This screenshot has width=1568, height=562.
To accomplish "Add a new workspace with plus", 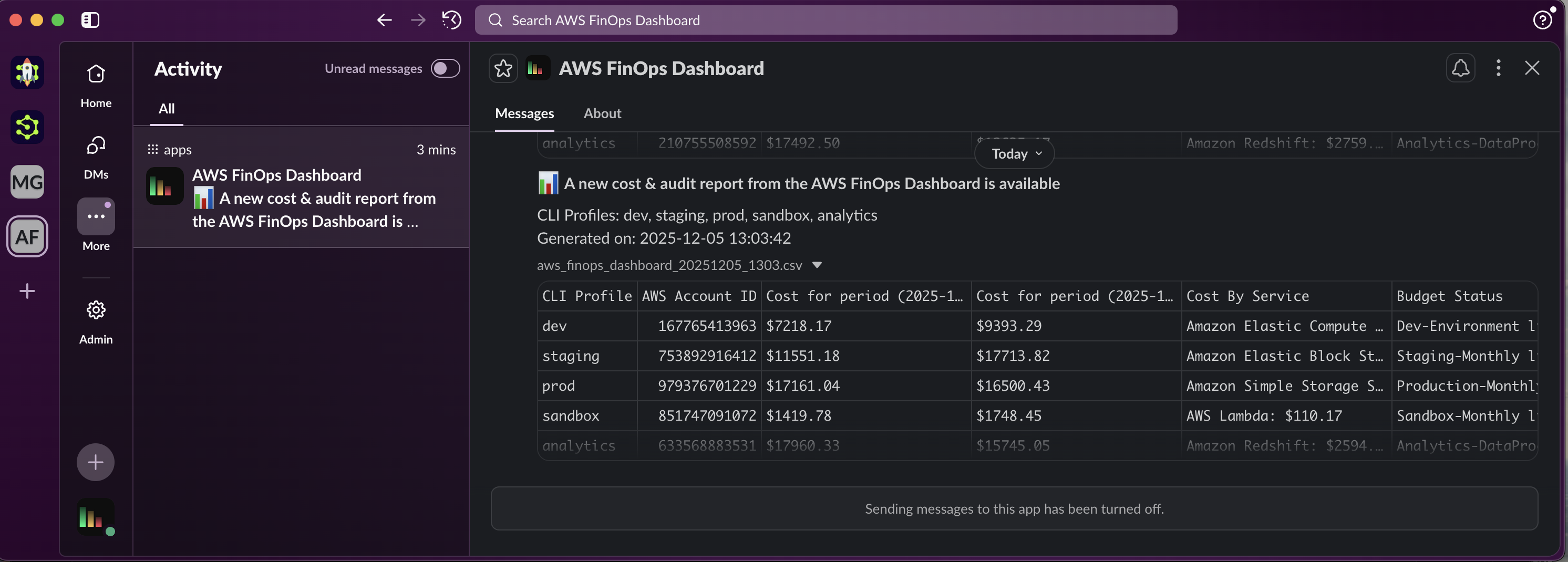I will [x=27, y=291].
